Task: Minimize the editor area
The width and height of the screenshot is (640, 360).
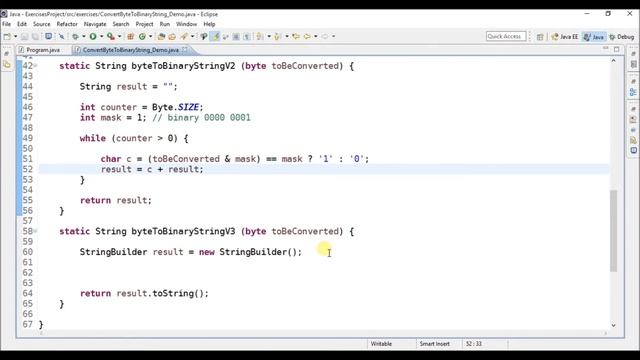Action: [606, 49]
